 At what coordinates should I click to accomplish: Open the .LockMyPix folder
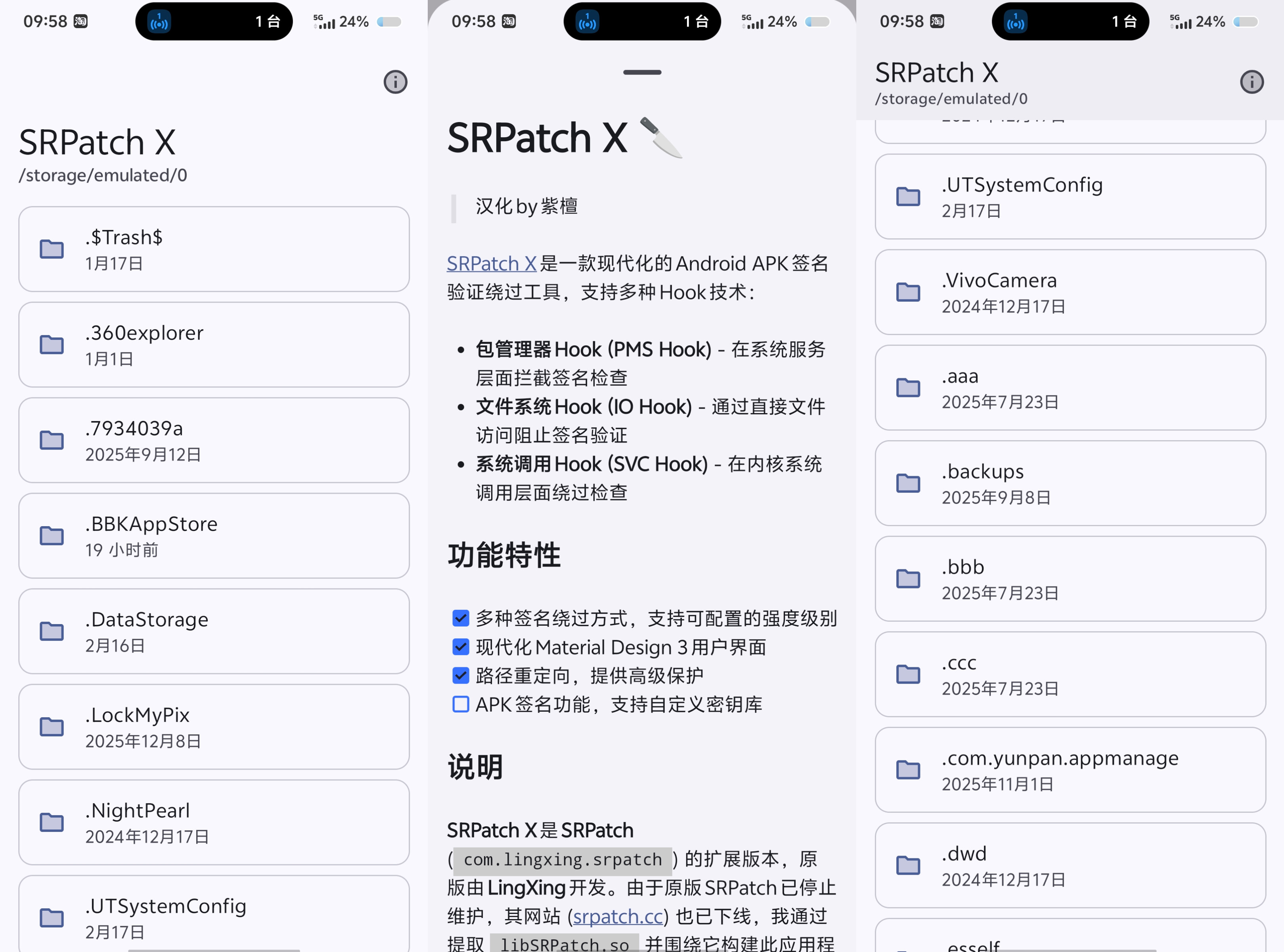click(213, 727)
